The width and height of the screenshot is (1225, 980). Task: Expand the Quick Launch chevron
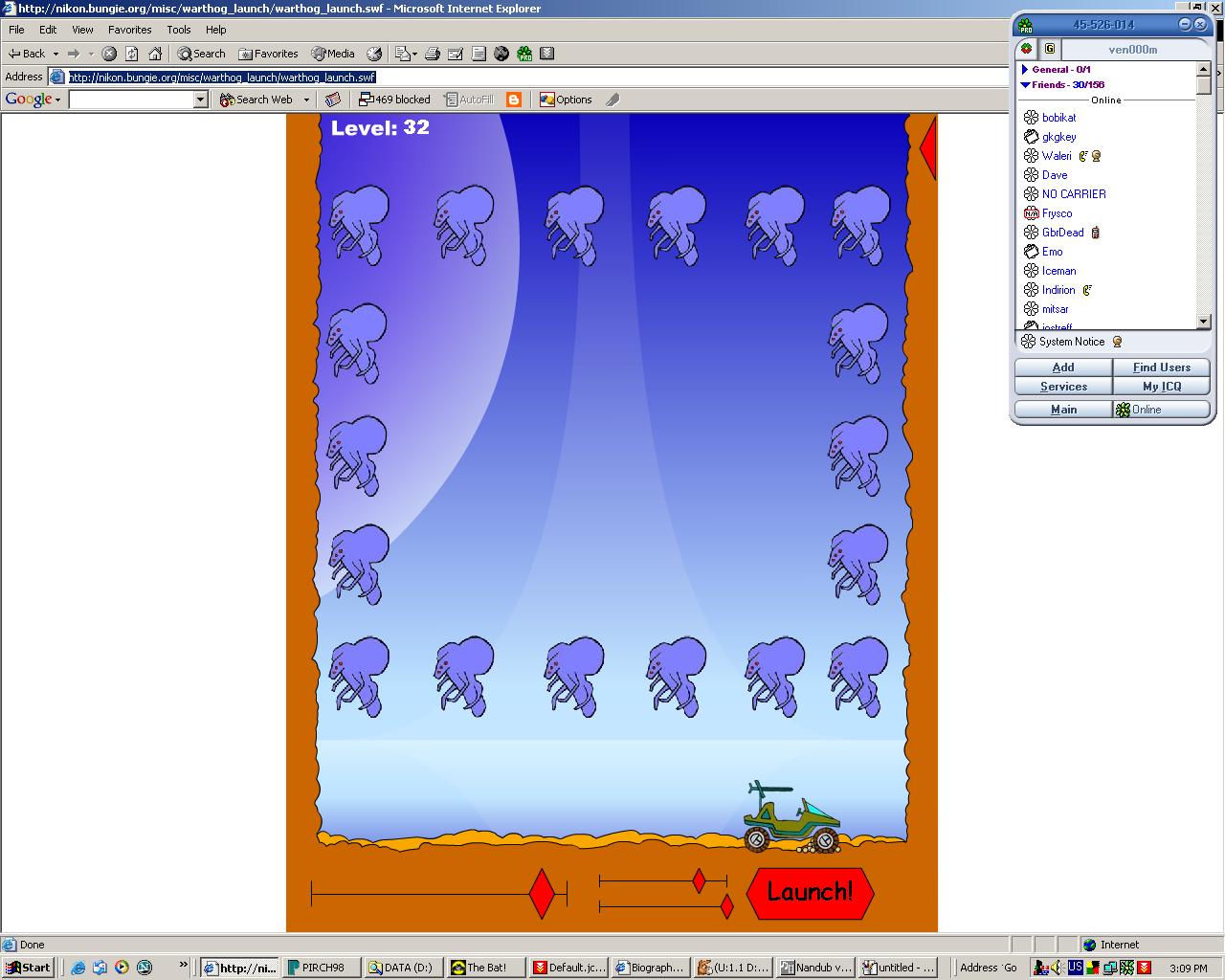(183, 966)
